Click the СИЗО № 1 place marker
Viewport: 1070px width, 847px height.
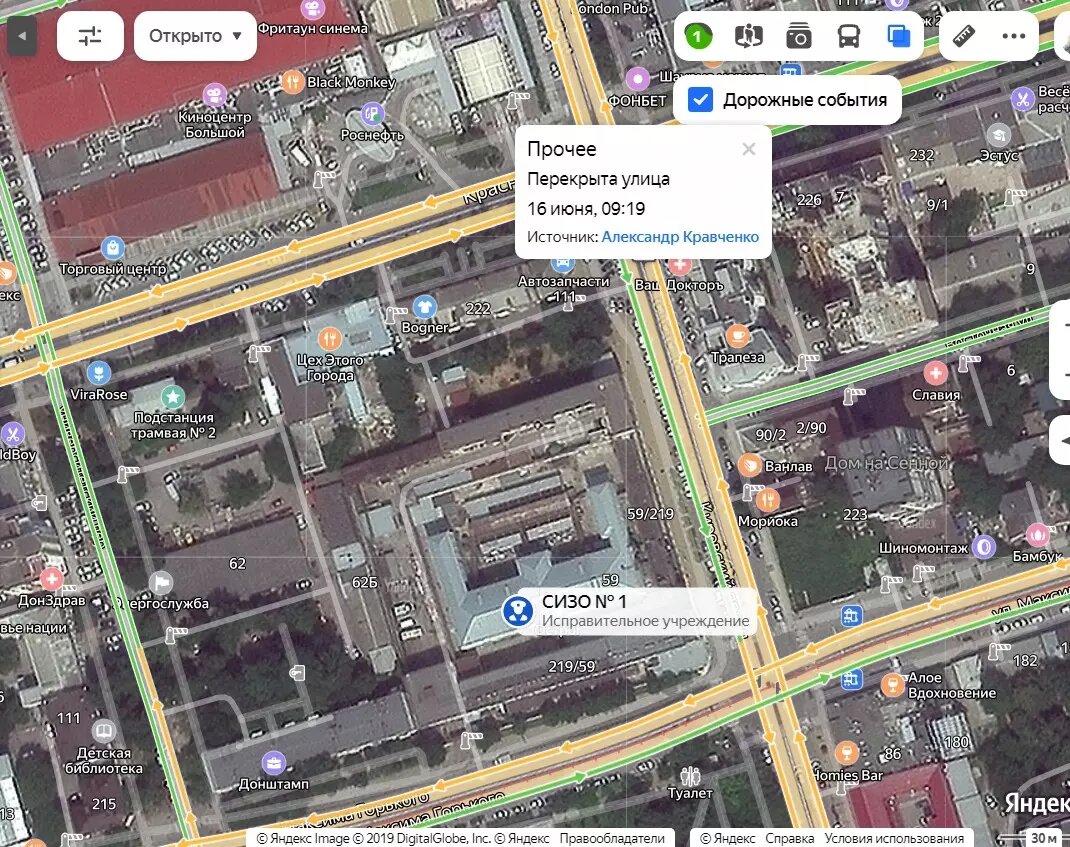[517, 610]
